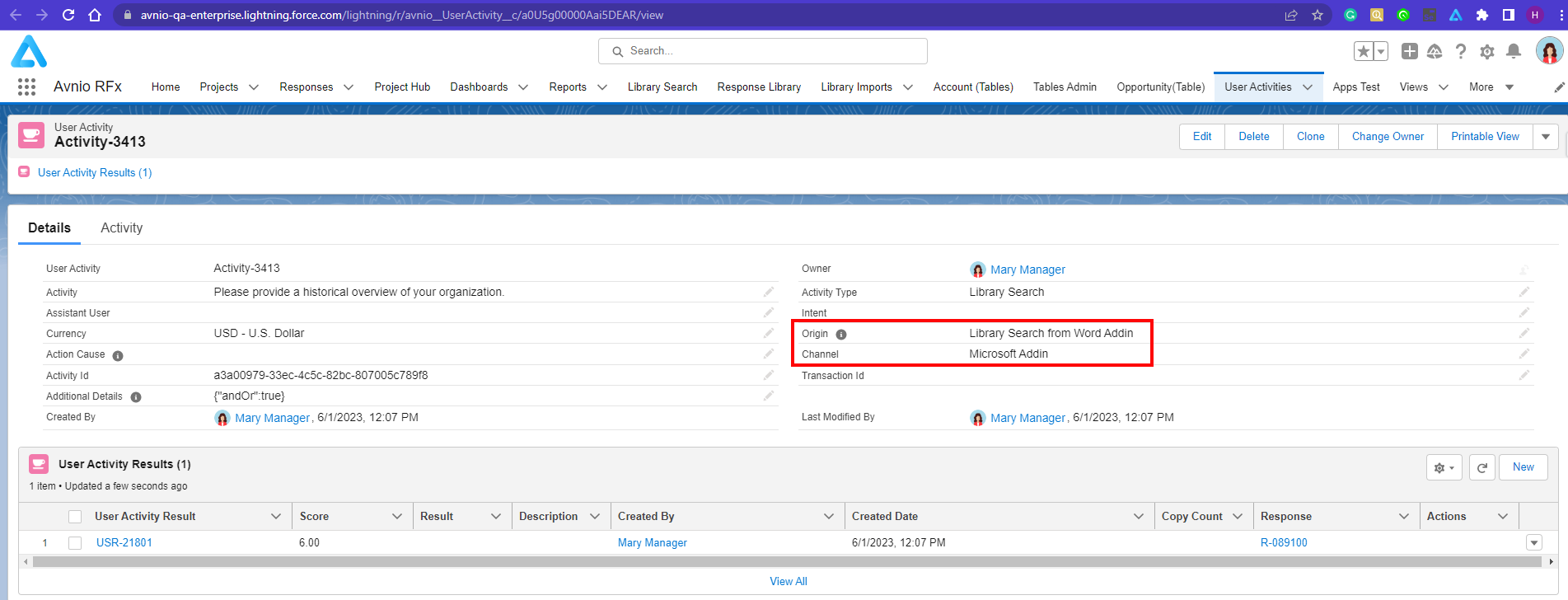Open user profile avatar in header
This screenshot has width=1568, height=600.
pos(1549,51)
